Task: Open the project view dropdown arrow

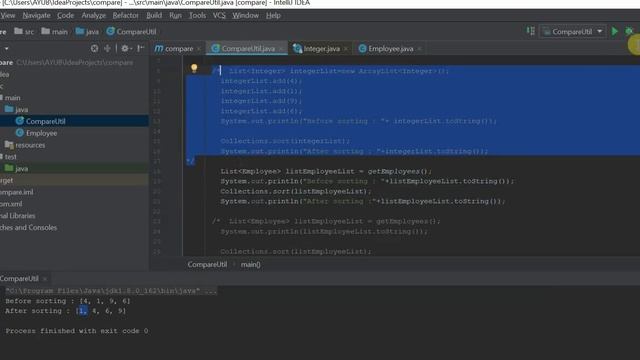Action: click(7, 49)
